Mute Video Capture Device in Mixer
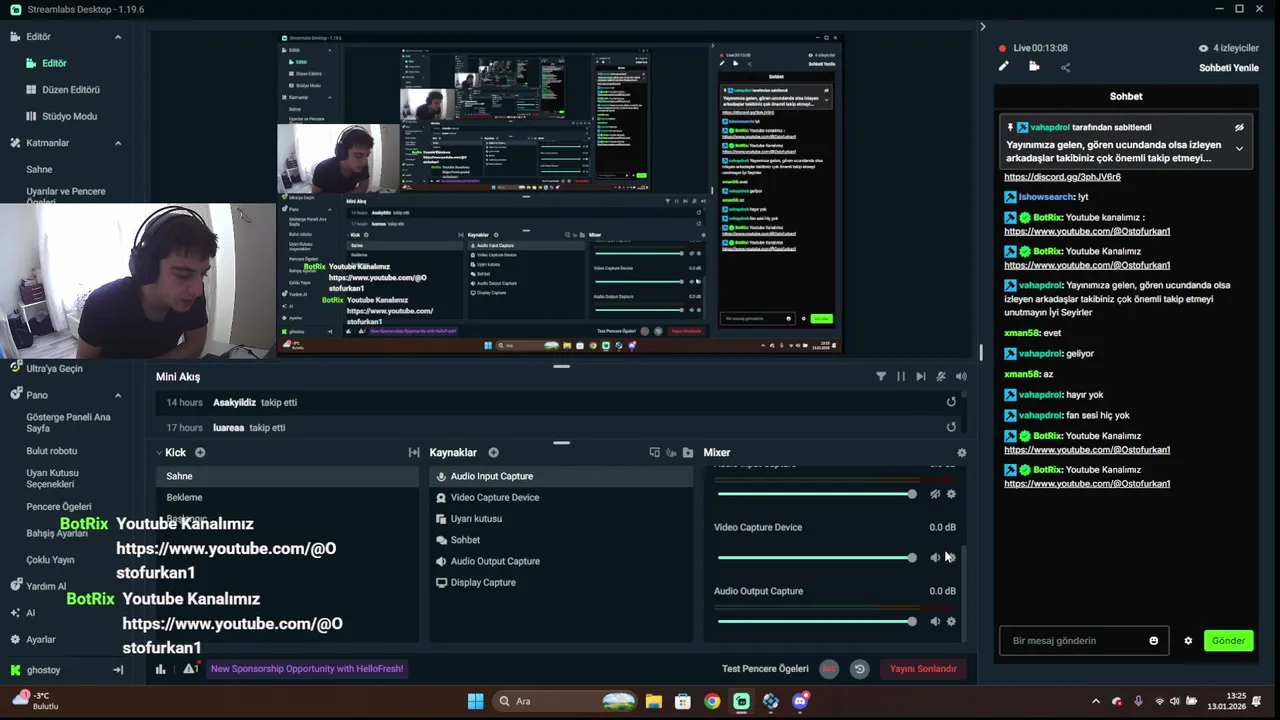Viewport: 1280px width, 720px height. coord(935,557)
